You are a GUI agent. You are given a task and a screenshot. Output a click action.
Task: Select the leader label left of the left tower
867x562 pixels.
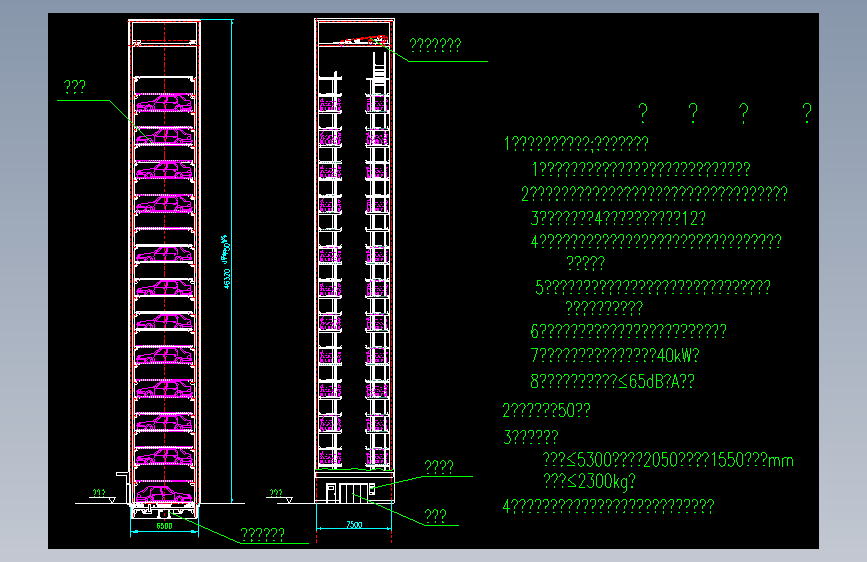75,86
